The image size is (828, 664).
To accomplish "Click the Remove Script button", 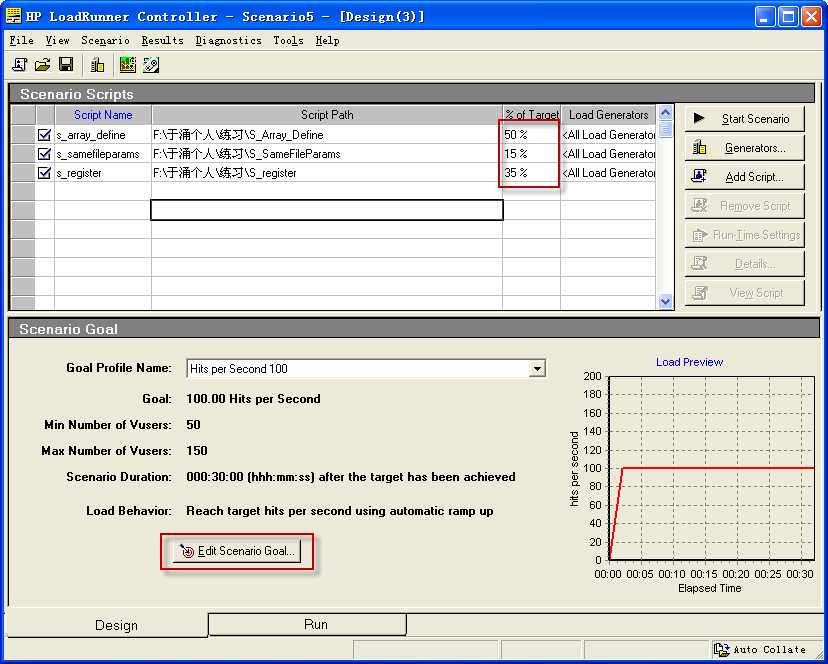I will (x=745, y=206).
